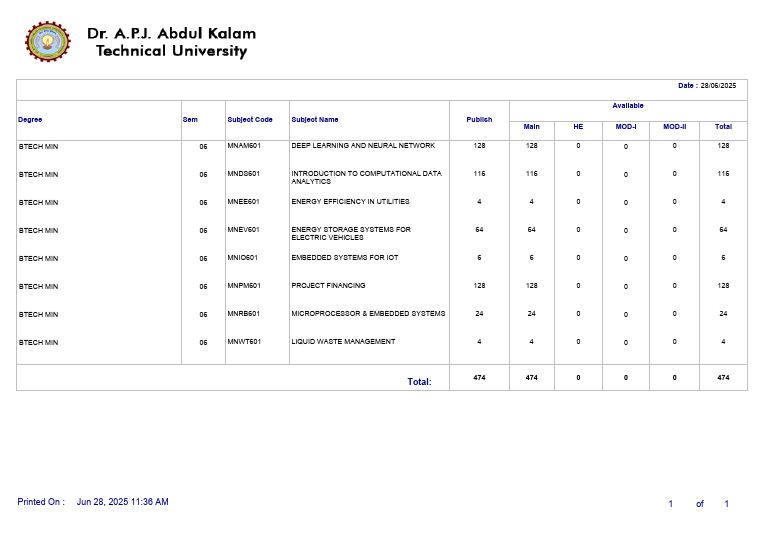
Task: Click Sem value 06 in MNEV601 row
Action: pos(203,231)
